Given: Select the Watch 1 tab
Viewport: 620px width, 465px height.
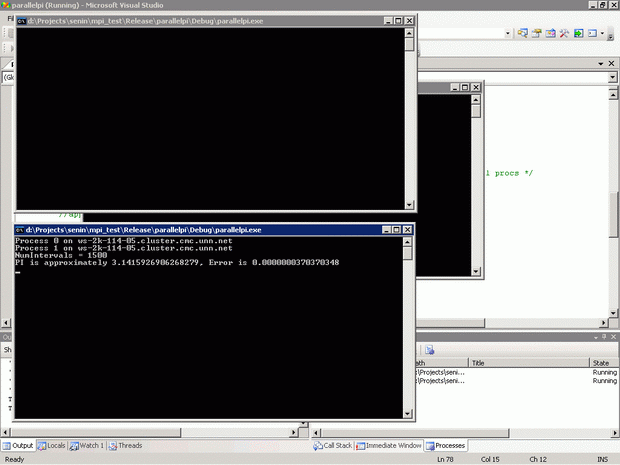Looking at the screenshot, I should pos(86,445).
